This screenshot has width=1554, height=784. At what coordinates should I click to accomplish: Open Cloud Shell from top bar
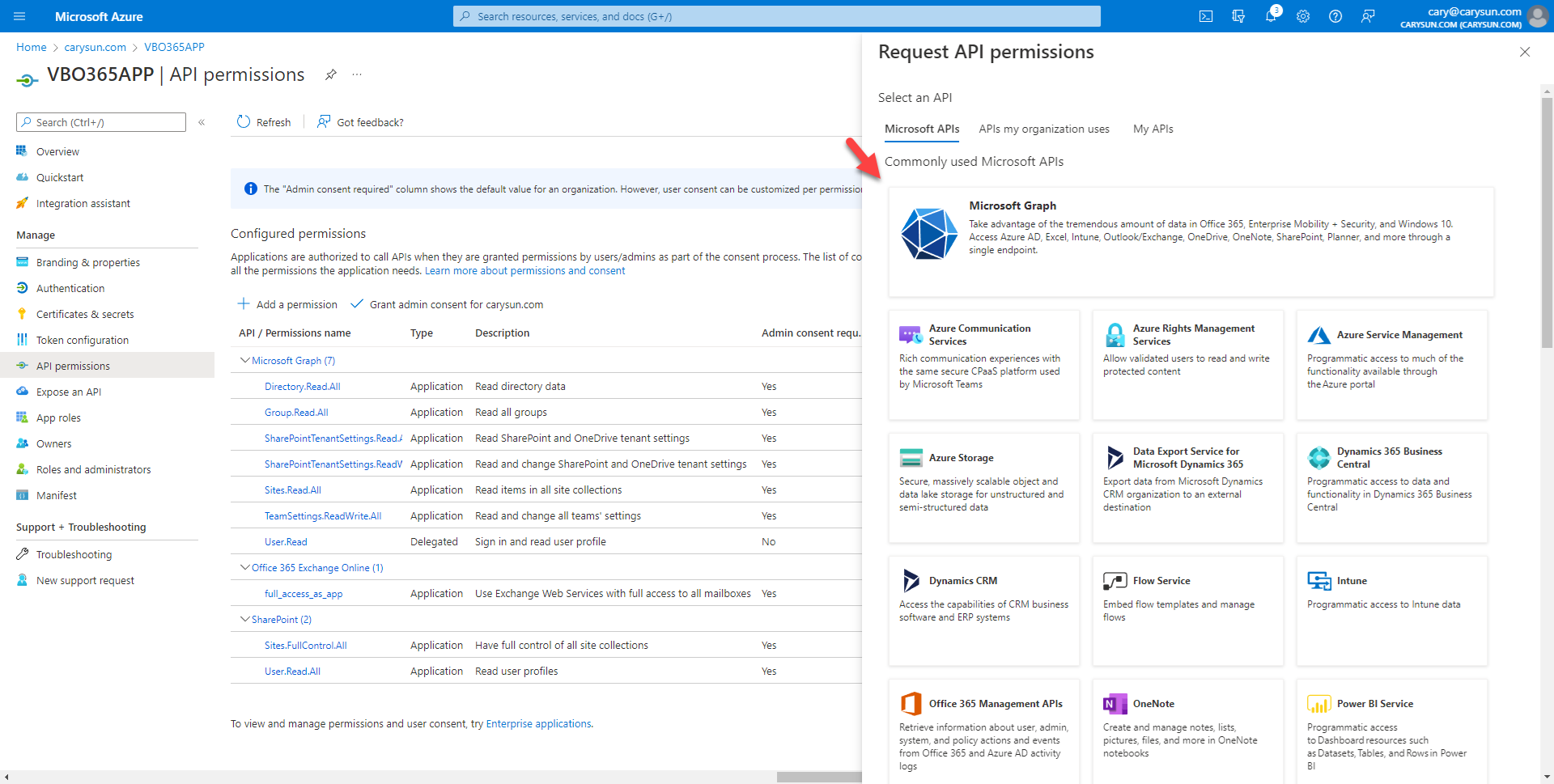1206,16
